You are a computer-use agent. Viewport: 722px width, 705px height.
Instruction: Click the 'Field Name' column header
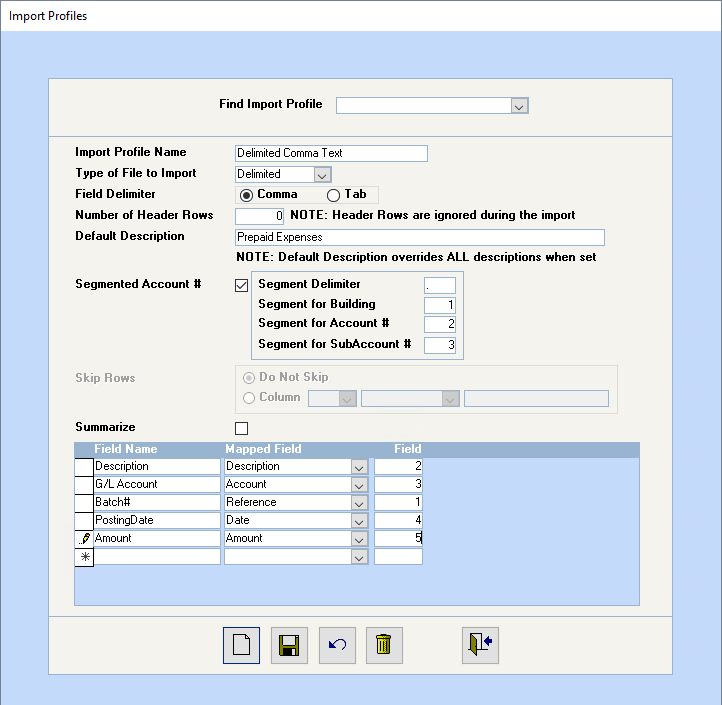point(126,449)
